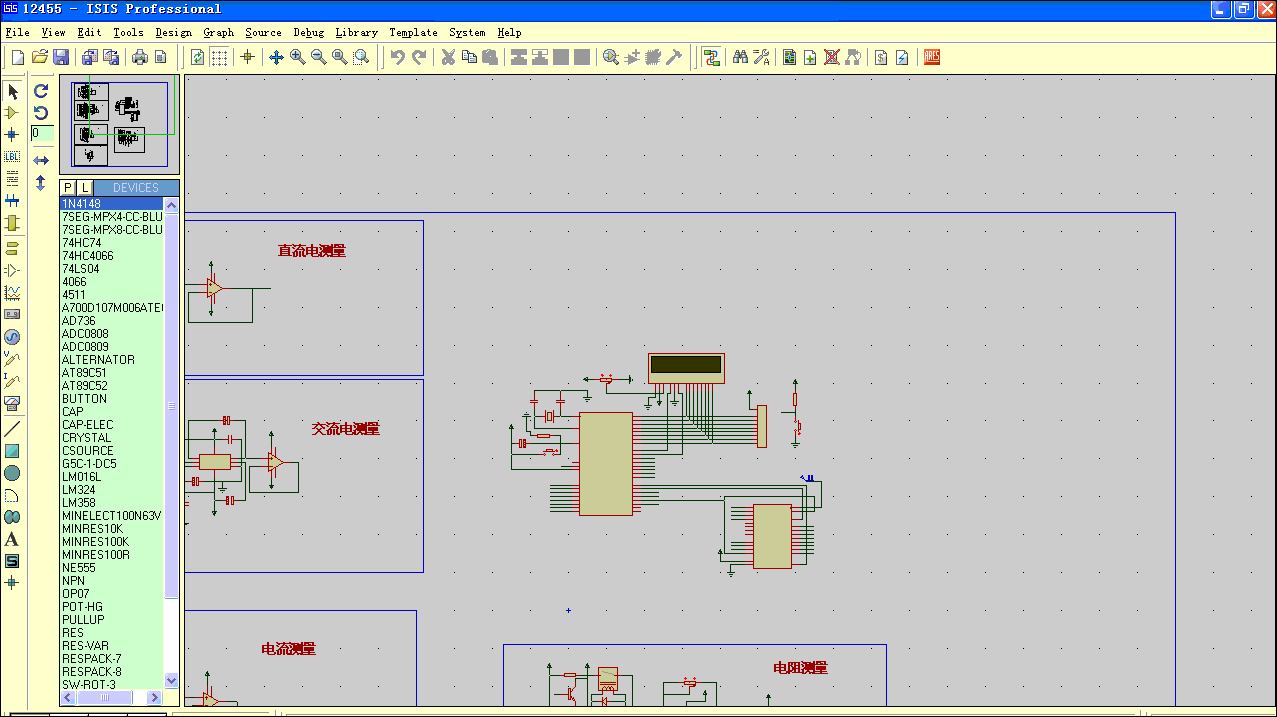Screen dimensions: 1277x717
Task: Open library manager with L button
Action: pos(85,188)
